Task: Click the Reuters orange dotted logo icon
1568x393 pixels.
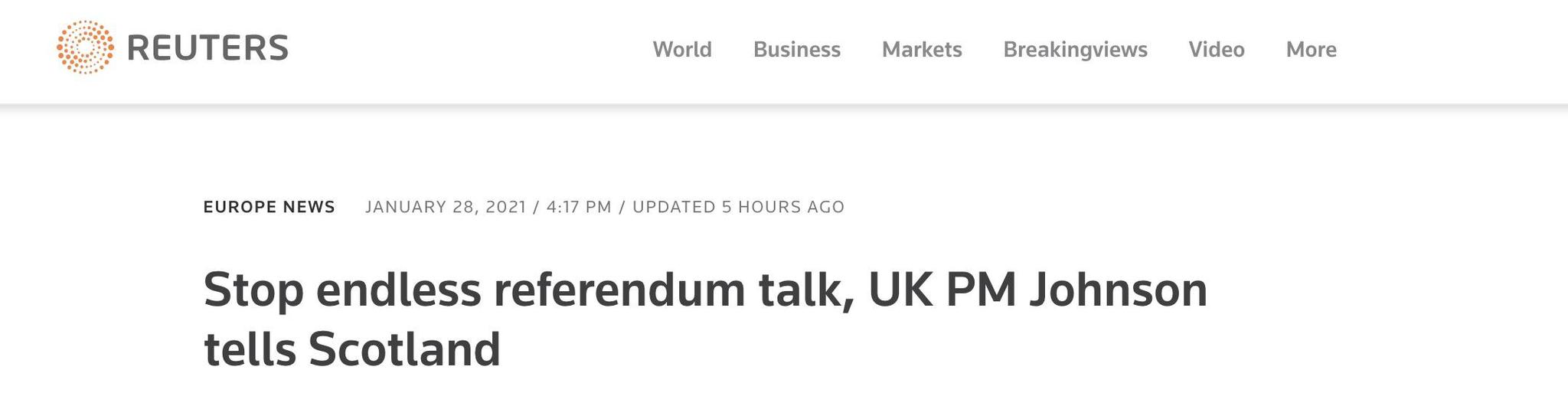Action: pos(85,47)
